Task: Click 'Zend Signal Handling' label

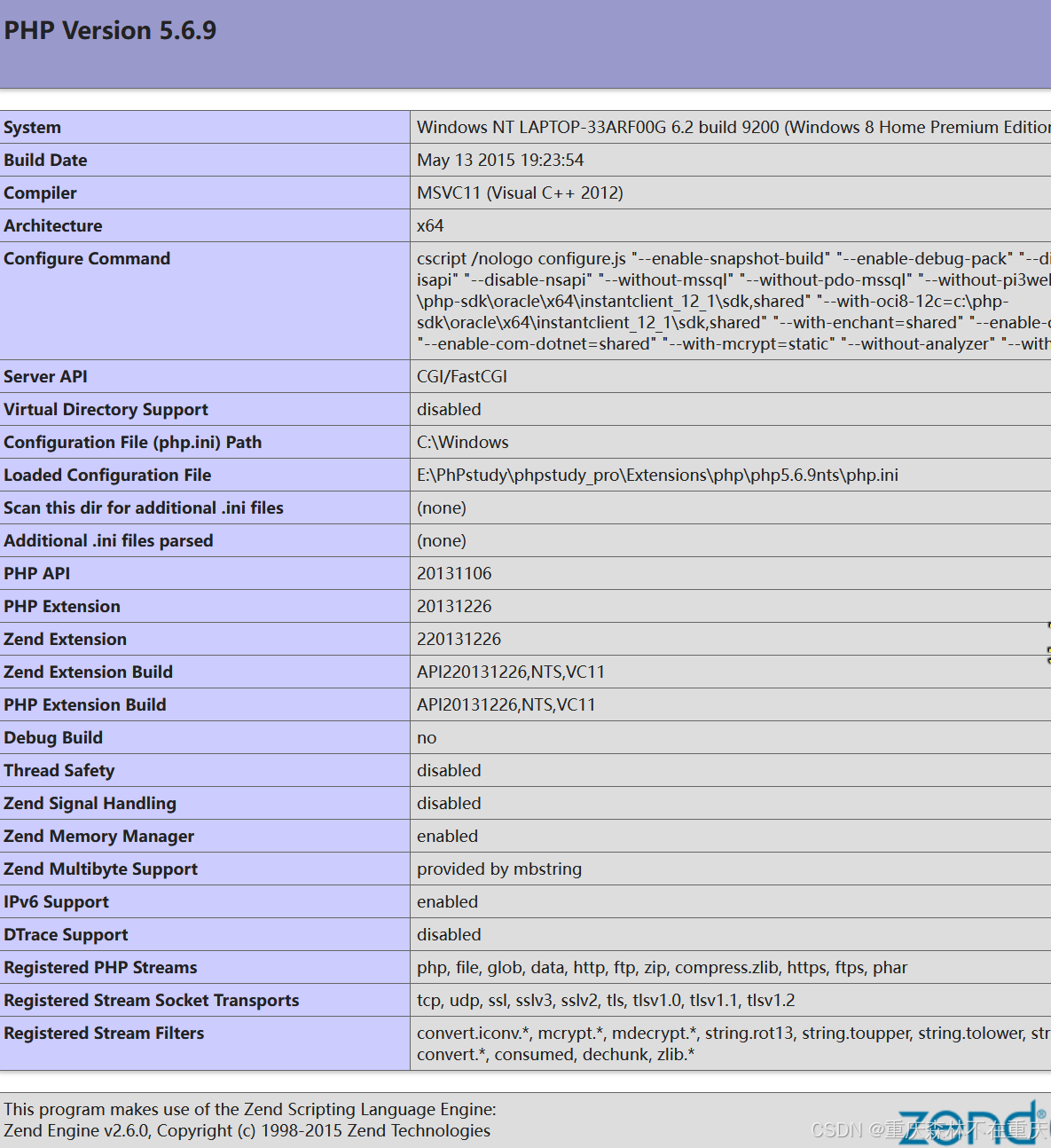Action: (90, 803)
